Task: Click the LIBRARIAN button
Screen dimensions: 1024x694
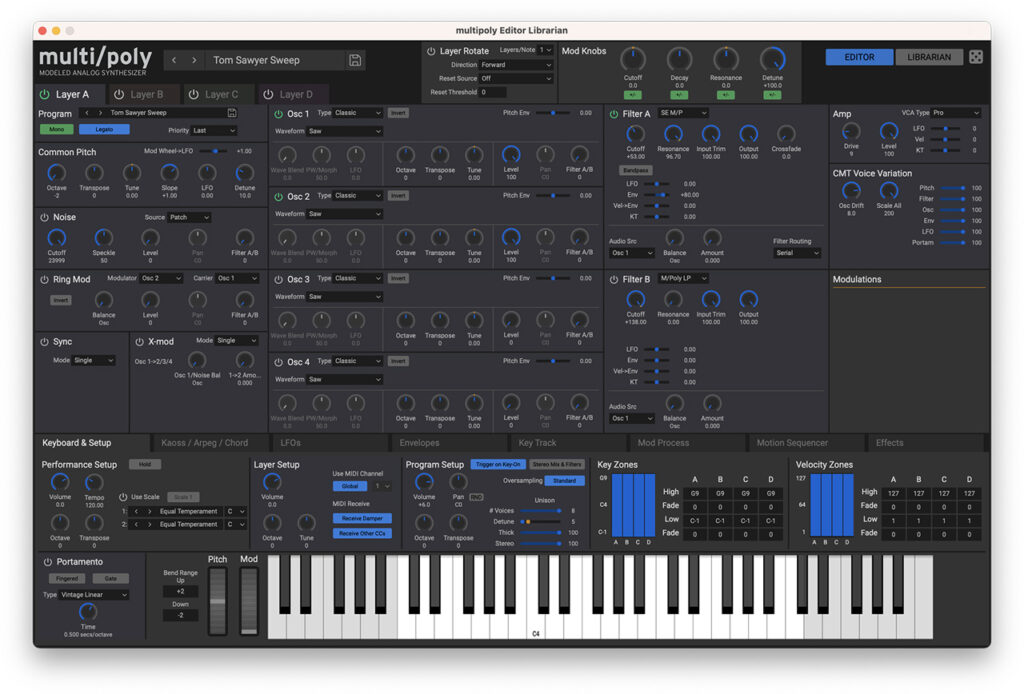Action: coord(929,57)
